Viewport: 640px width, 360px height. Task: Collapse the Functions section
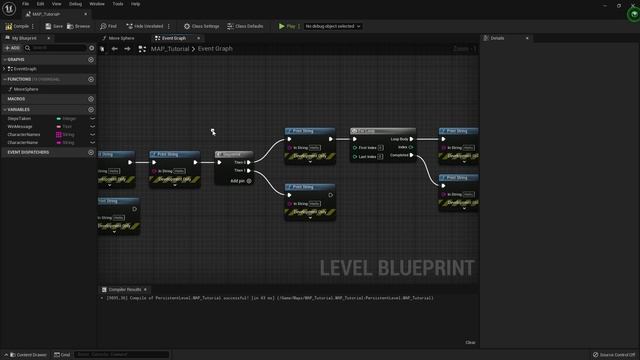click(x=4, y=79)
